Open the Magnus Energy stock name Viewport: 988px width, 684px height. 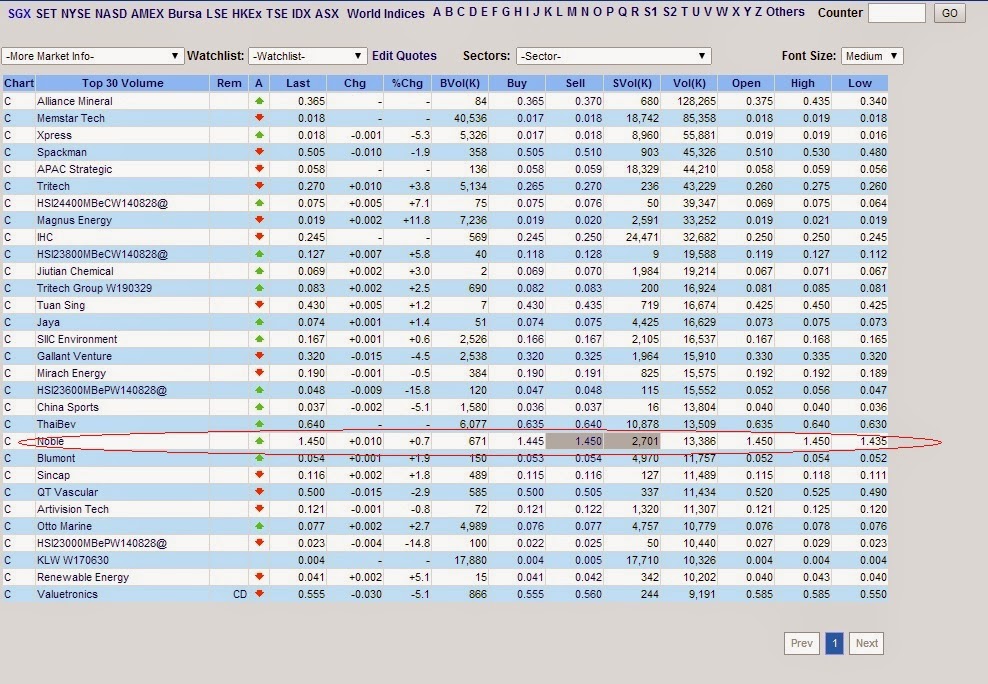pyautogui.click(x=74, y=220)
